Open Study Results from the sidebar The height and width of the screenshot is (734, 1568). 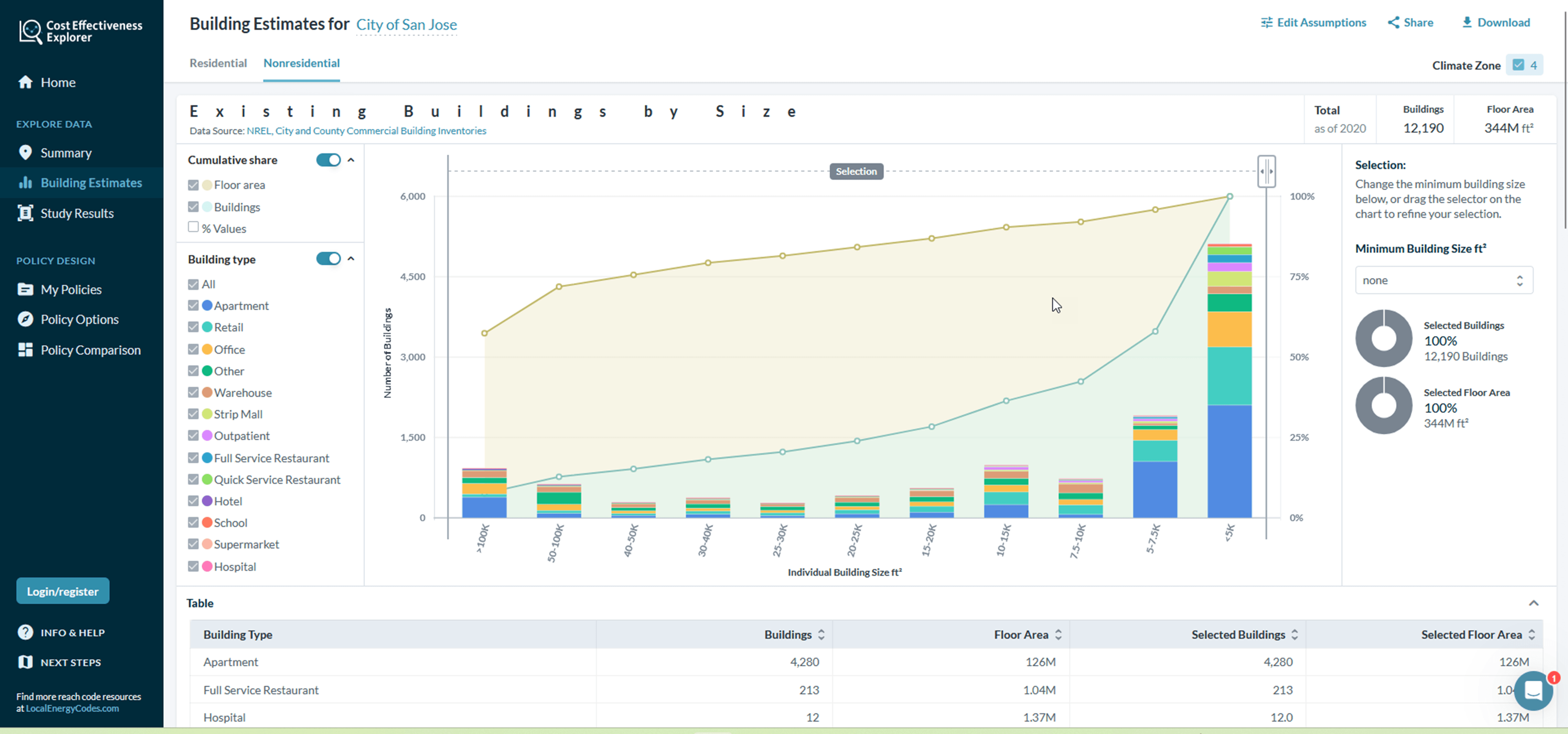25,213
